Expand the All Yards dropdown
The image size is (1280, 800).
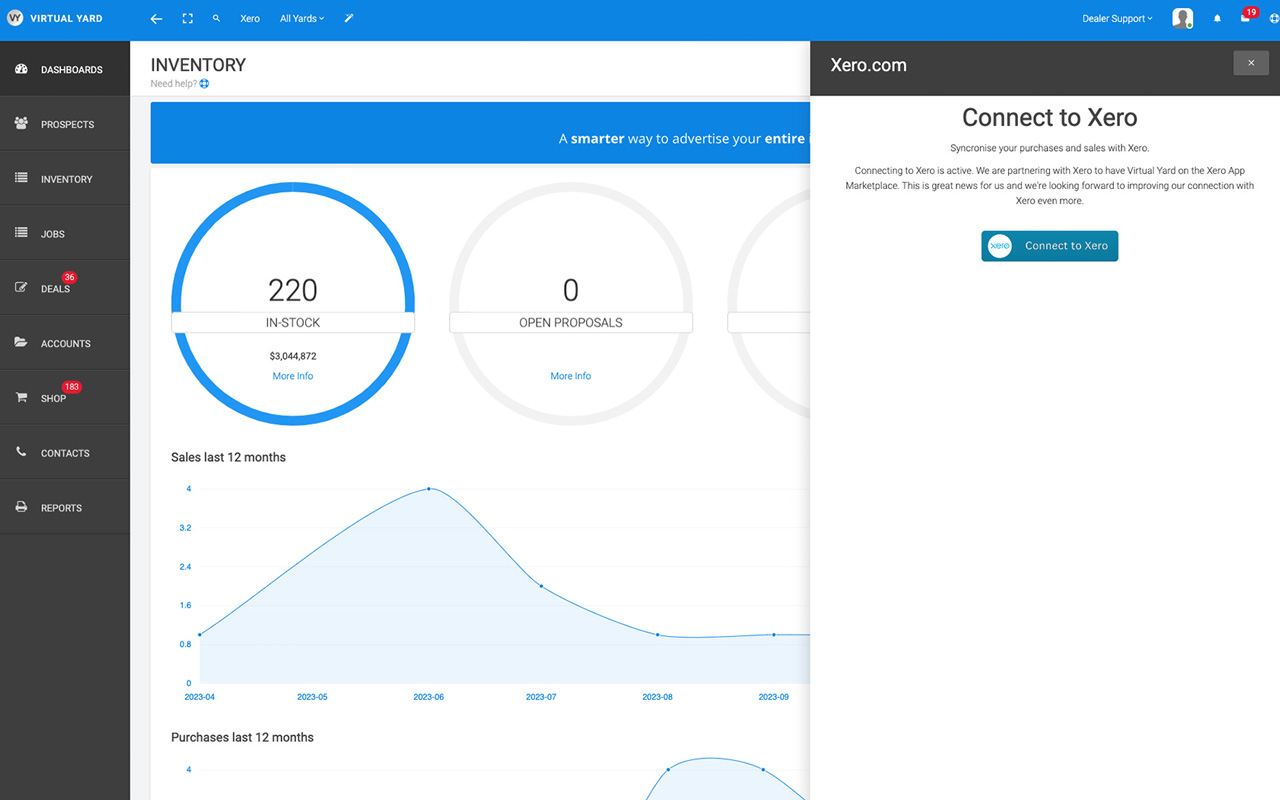click(302, 19)
